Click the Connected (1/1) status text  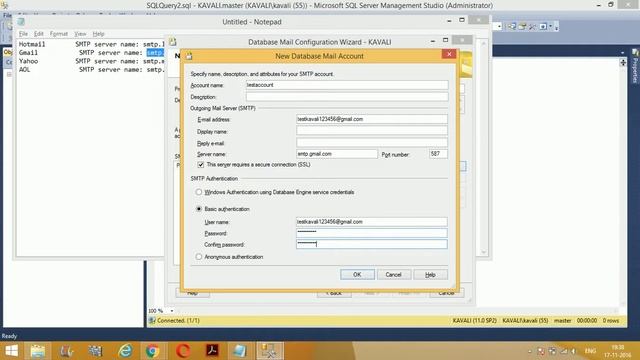pyautogui.click(x=178, y=321)
